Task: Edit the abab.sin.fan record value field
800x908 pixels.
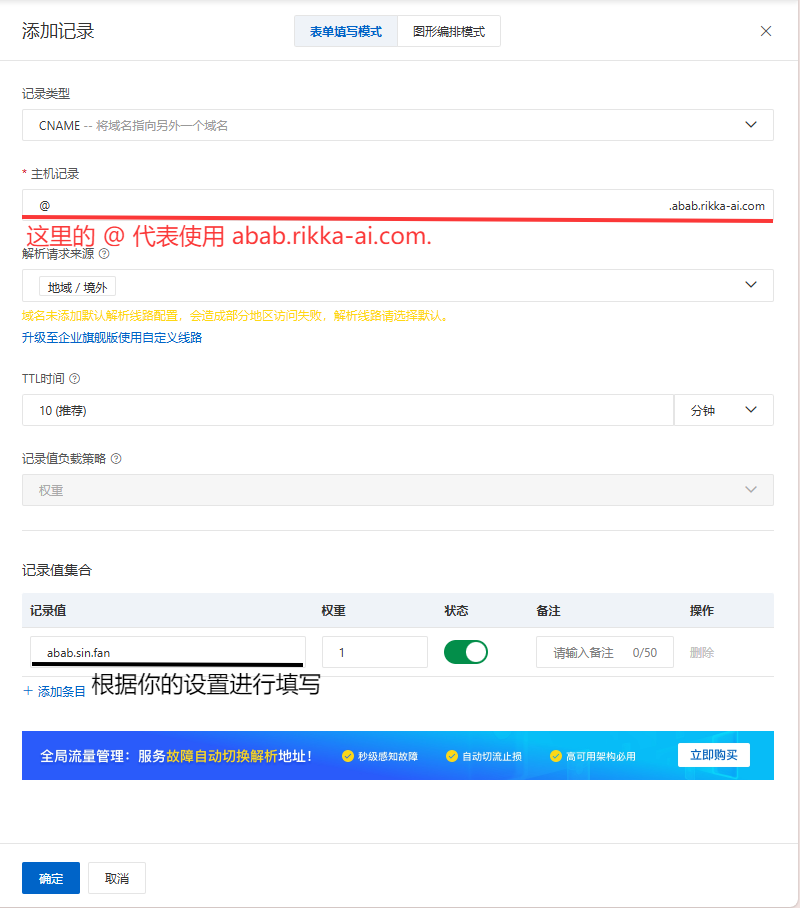Action: click(x=166, y=651)
